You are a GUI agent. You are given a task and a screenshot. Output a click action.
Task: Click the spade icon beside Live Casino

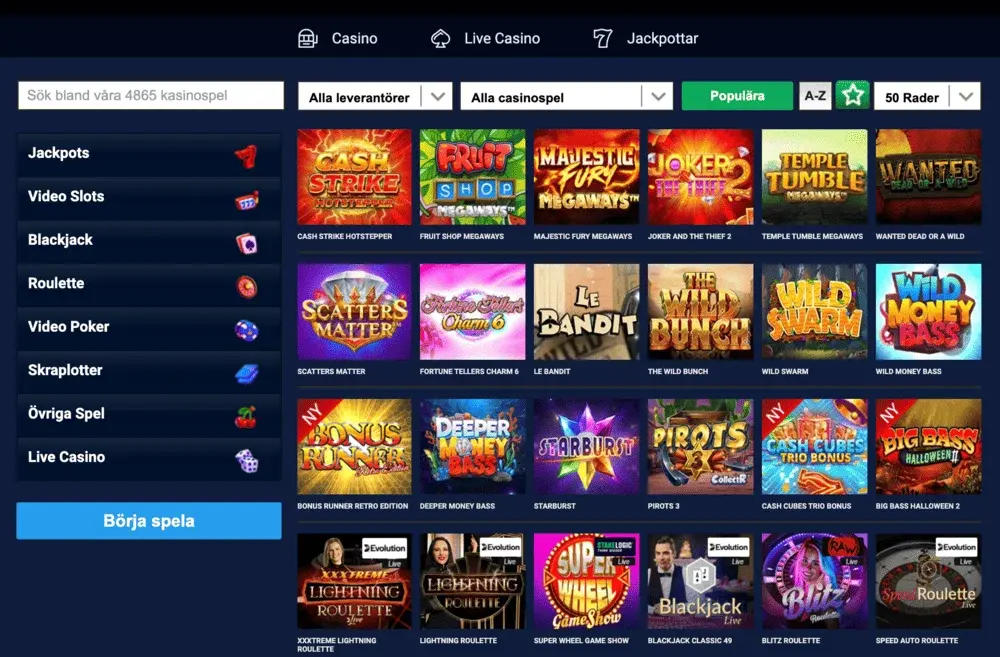pos(440,38)
